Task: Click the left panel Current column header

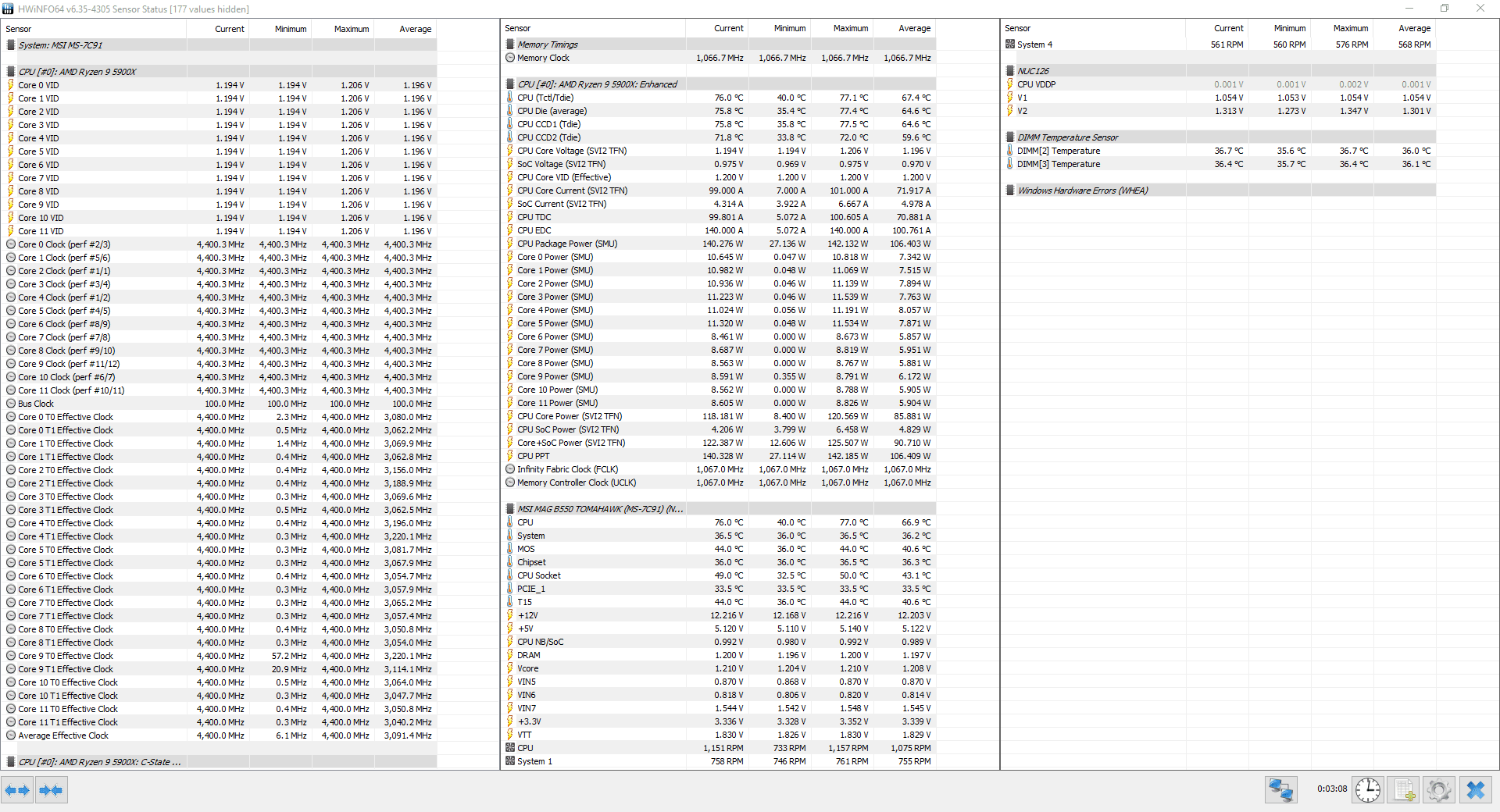Action: click(x=217, y=29)
